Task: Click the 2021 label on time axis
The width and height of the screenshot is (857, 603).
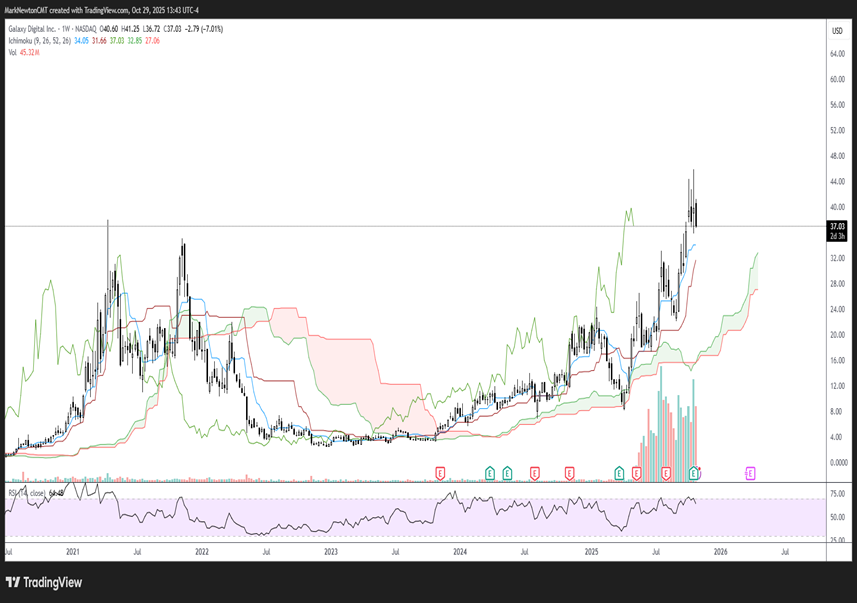Action: pos(73,551)
